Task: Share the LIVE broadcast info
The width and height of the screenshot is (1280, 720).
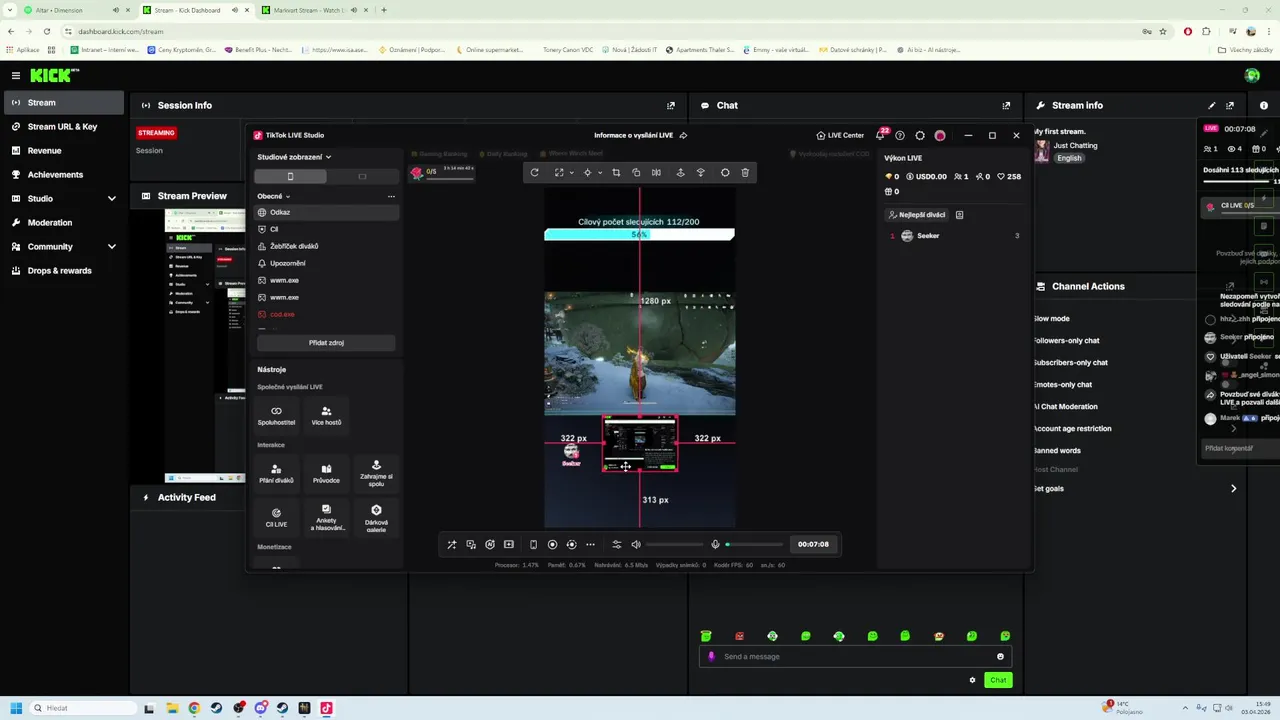Action: 683,135
